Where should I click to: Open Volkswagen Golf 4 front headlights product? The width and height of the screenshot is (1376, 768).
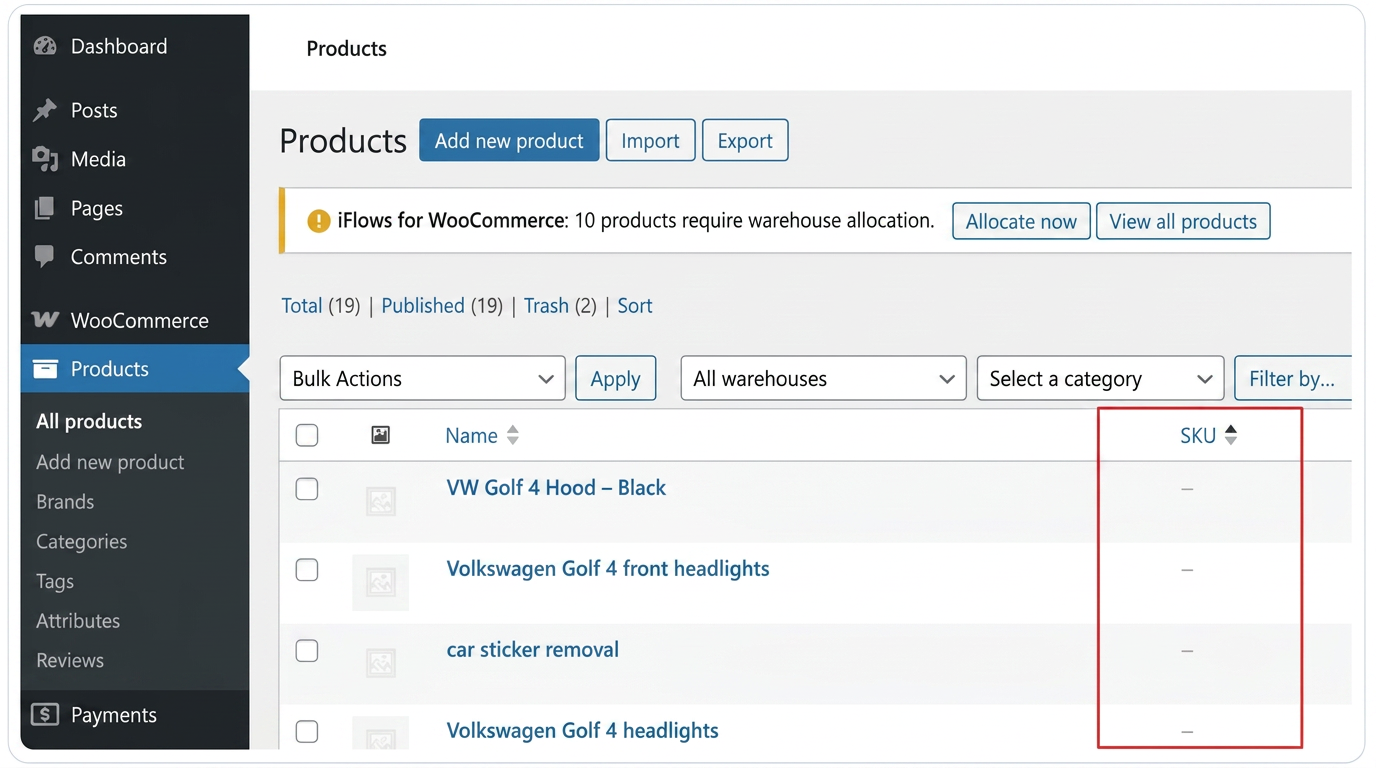point(608,569)
